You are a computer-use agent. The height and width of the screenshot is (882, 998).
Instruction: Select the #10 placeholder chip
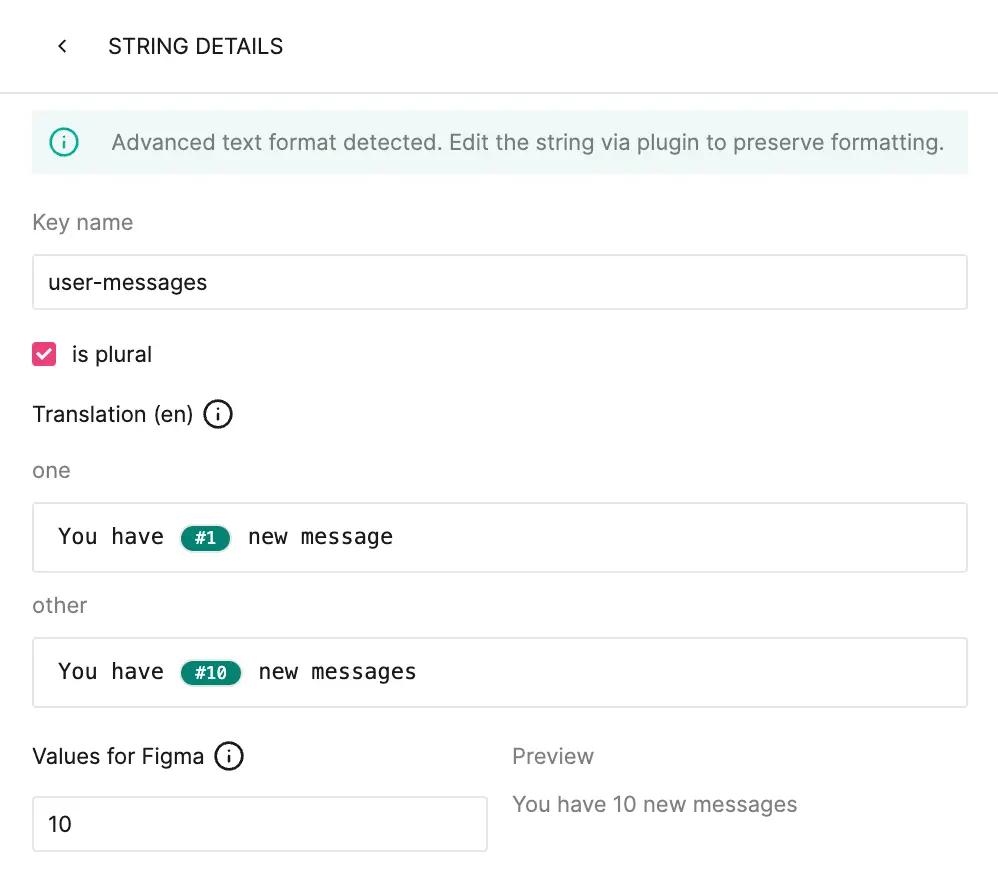(x=210, y=672)
